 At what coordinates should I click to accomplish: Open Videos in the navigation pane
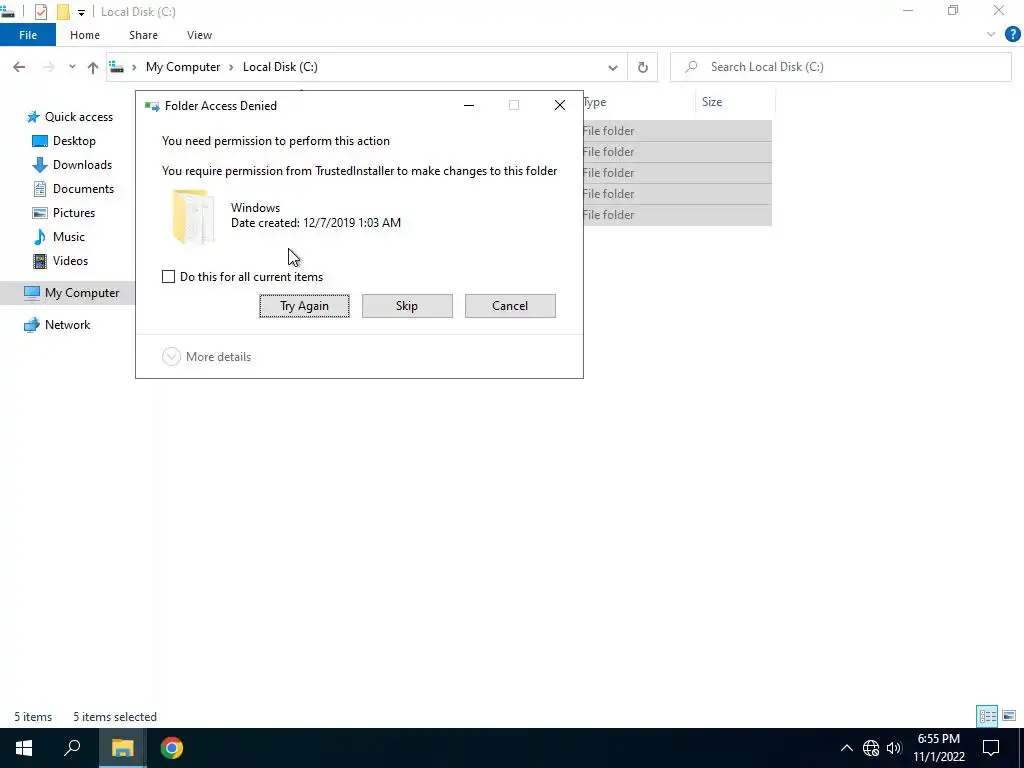60,261
